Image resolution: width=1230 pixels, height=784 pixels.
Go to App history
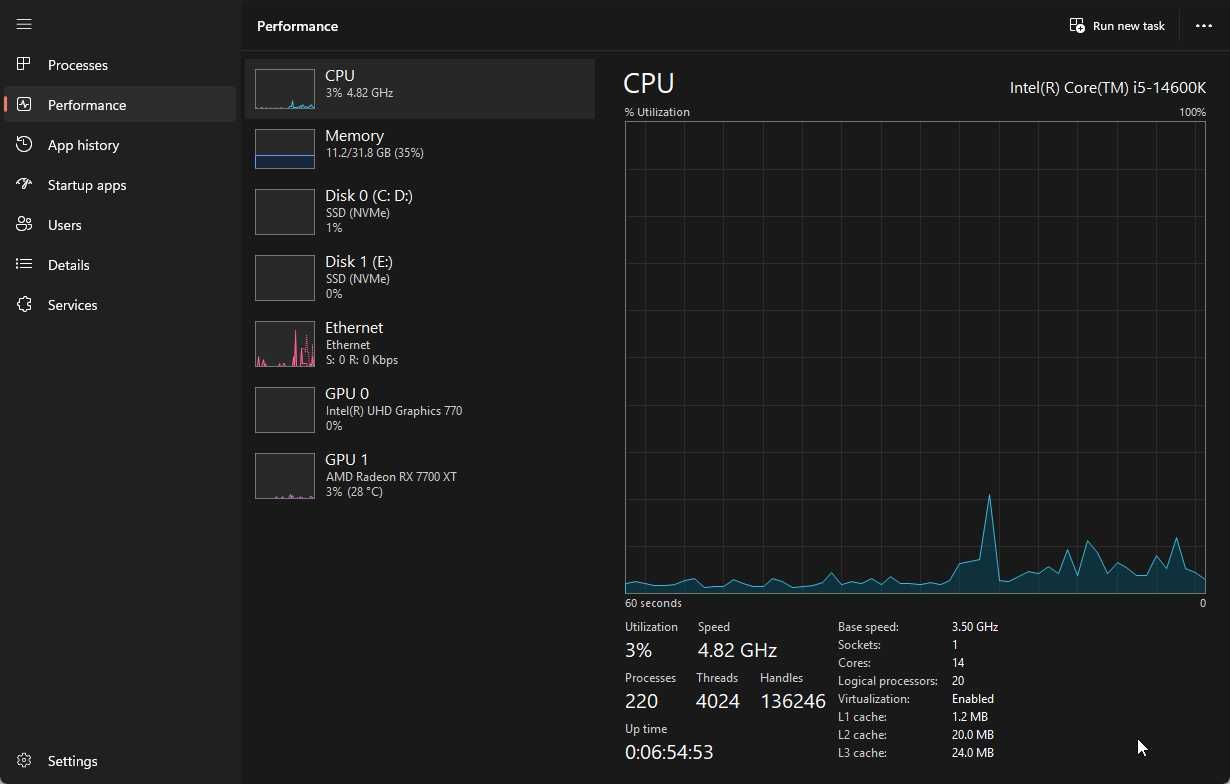pyautogui.click(x=120, y=145)
